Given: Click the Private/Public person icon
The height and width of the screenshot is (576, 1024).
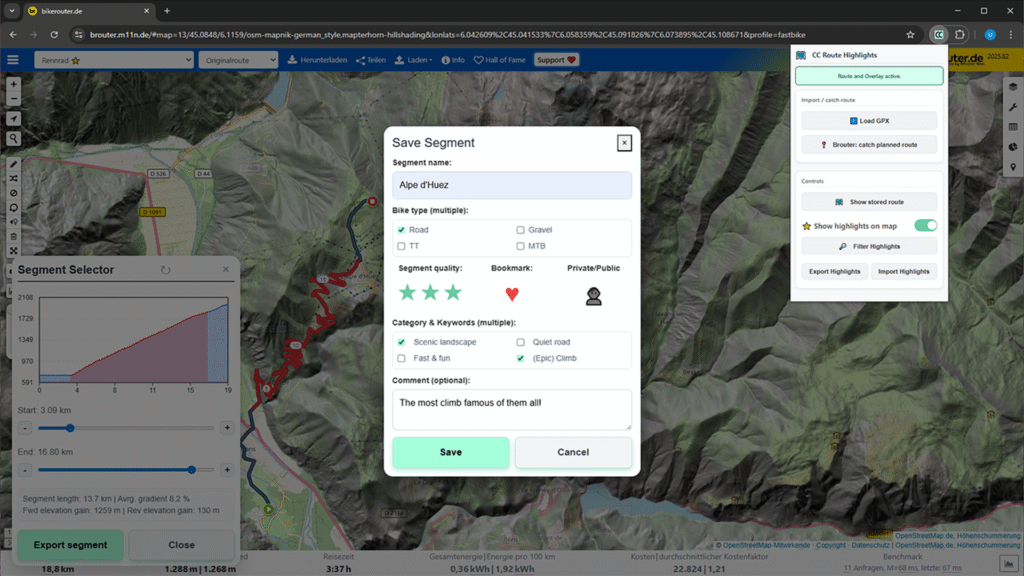Looking at the screenshot, I should click(x=593, y=295).
